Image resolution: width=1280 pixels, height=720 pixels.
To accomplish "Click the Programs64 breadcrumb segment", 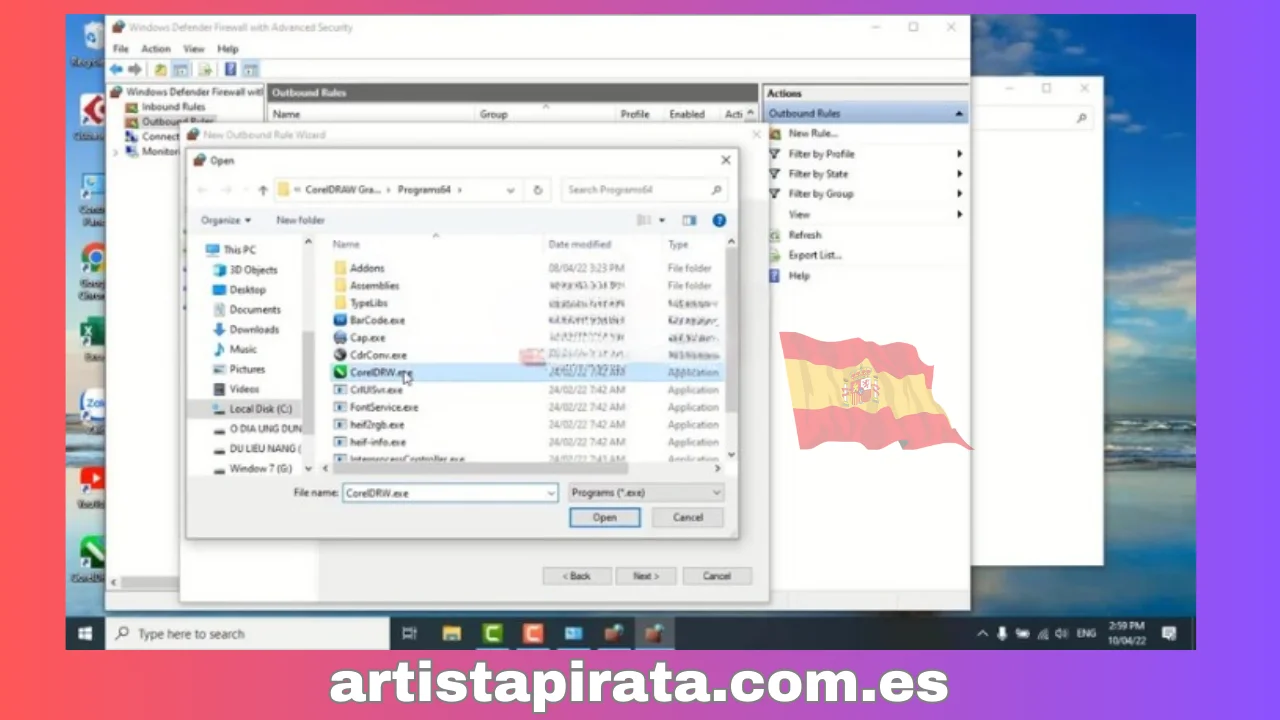I will [425, 190].
